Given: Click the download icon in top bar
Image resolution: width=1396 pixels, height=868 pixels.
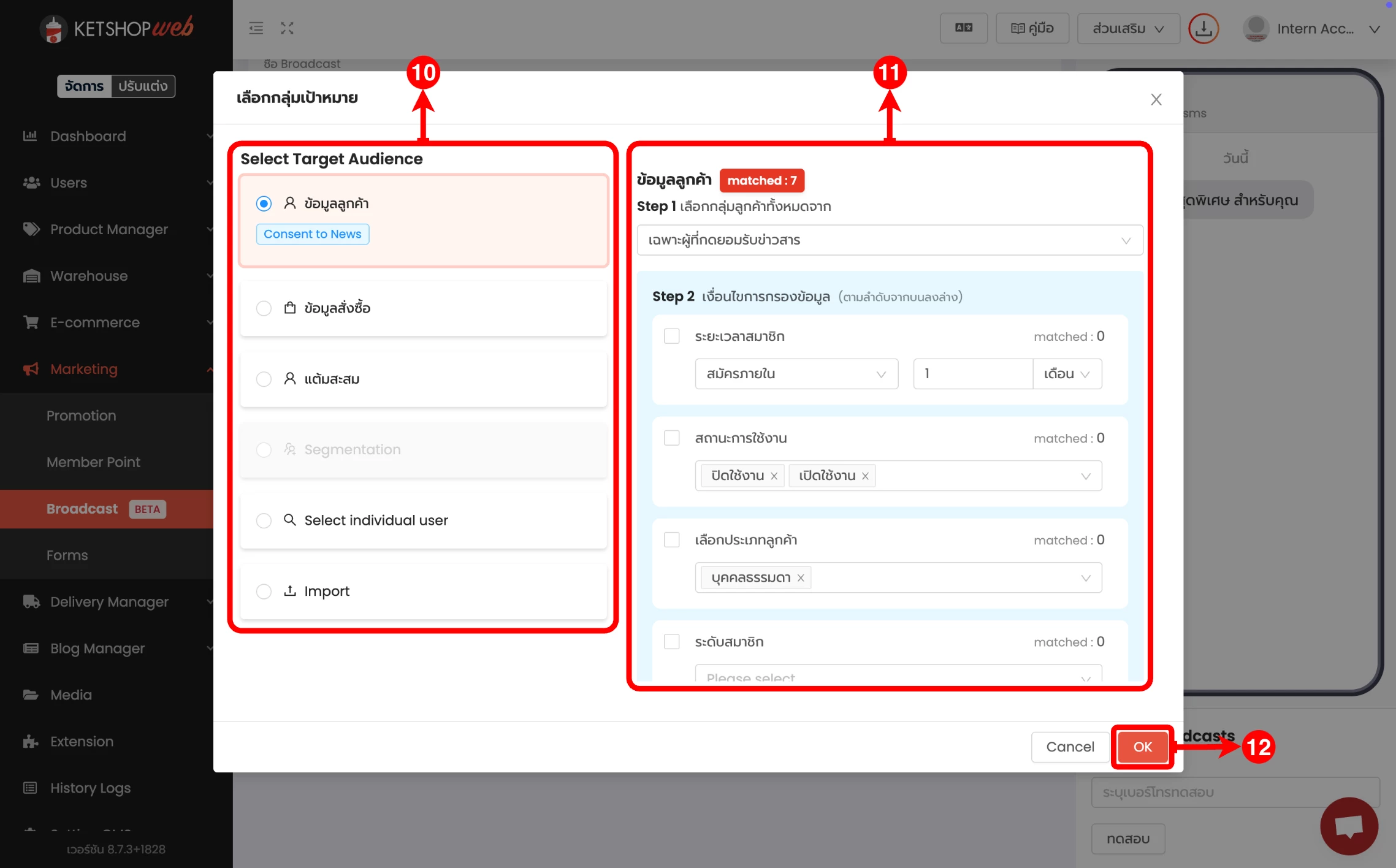Looking at the screenshot, I should pyautogui.click(x=1203, y=29).
